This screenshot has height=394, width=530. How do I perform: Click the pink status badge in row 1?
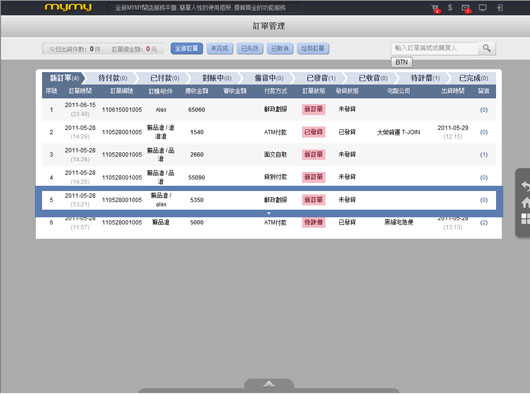click(313, 109)
